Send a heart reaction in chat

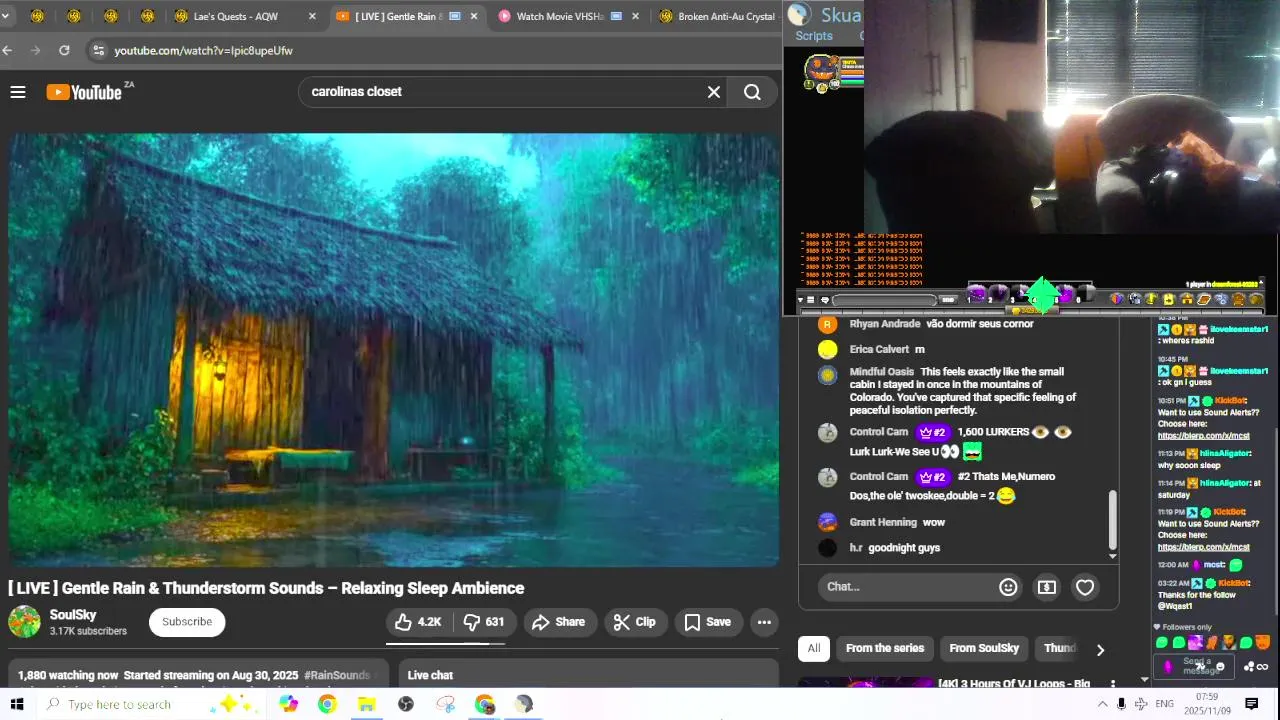(1085, 587)
